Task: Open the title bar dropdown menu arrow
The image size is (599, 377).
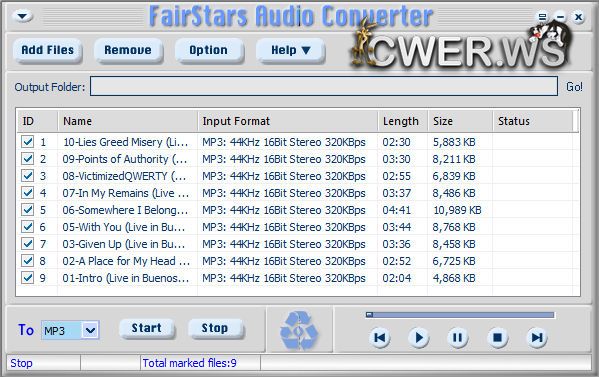Action: coord(22,16)
